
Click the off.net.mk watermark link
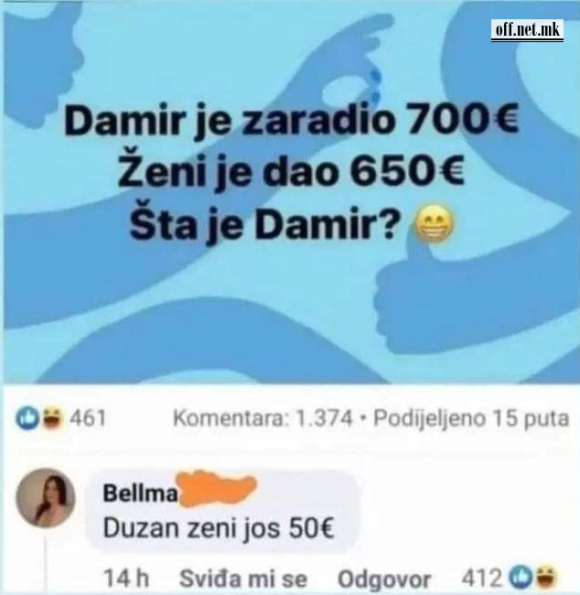(527, 29)
